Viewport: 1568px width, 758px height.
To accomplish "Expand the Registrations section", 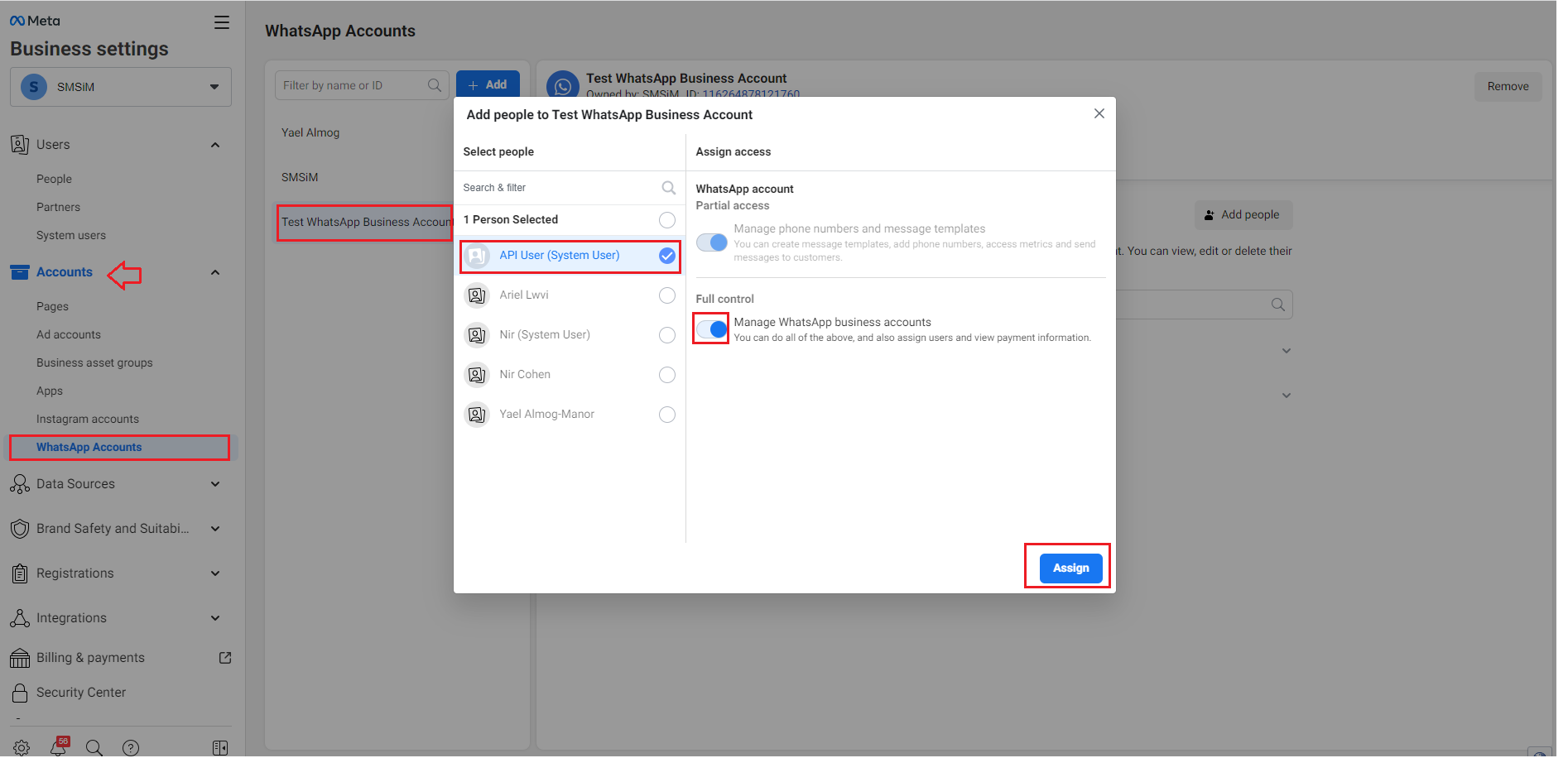I will (215, 573).
